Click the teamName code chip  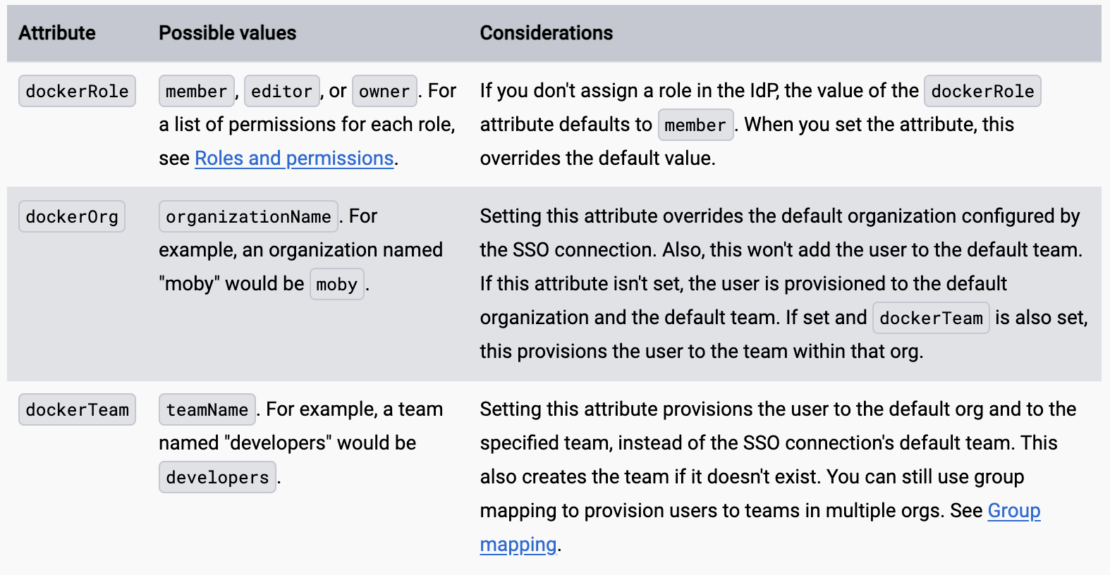207,409
